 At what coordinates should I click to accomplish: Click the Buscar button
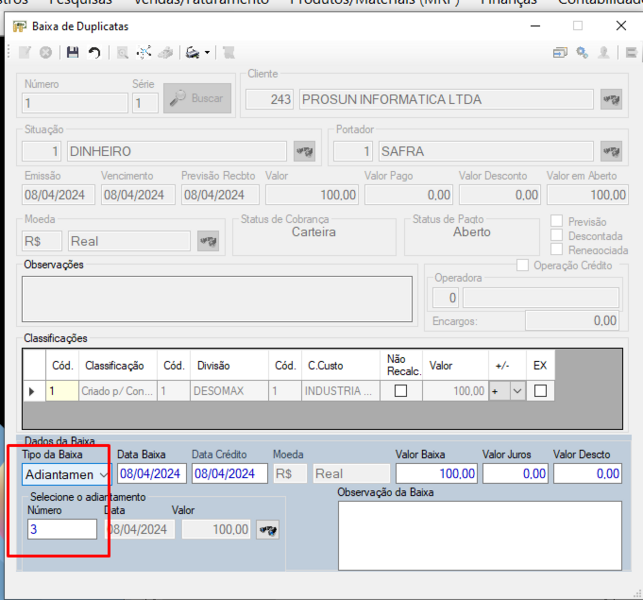(197, 98)
